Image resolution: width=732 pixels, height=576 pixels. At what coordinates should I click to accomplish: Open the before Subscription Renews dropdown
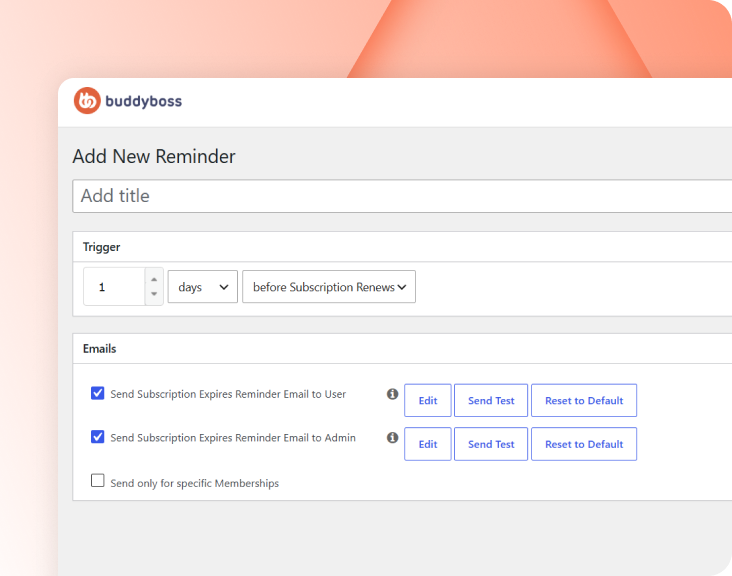click(x=329, y=287)
